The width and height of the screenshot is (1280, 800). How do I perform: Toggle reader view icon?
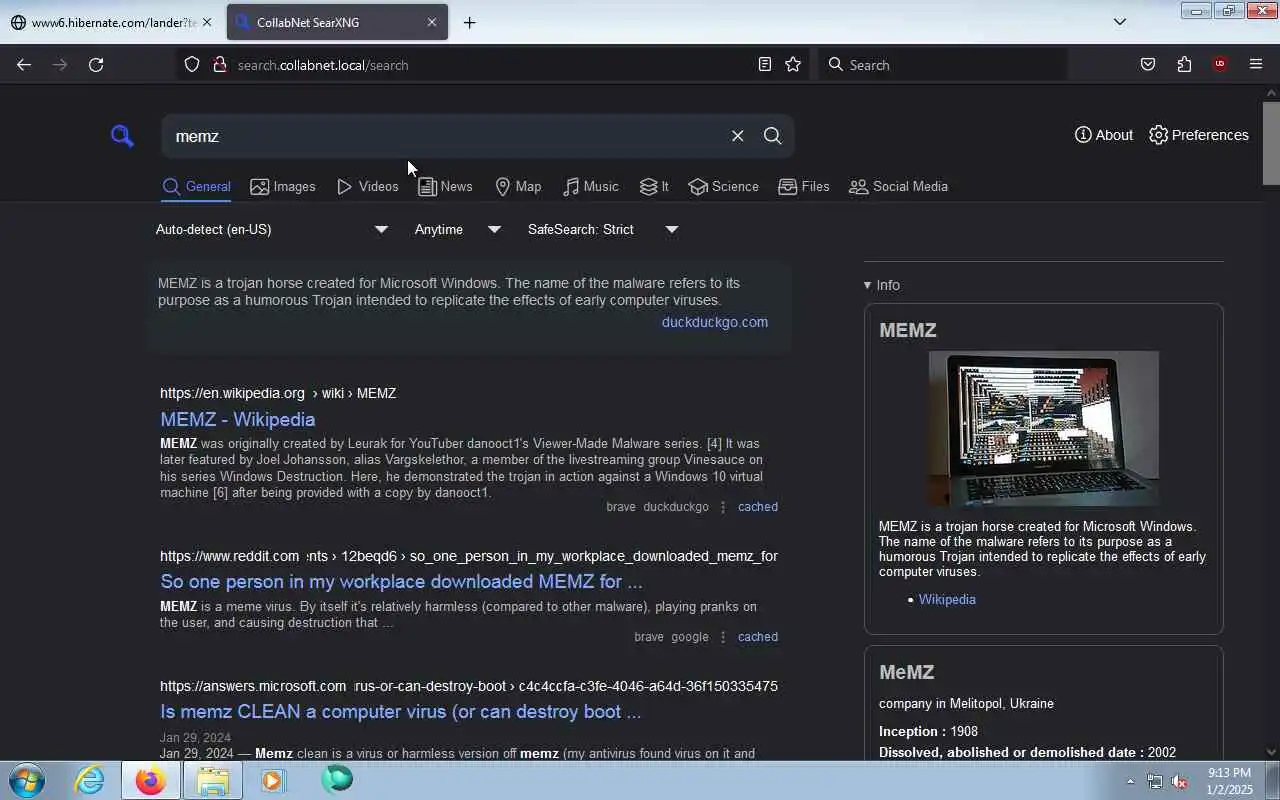pyautogui.click(x=765, y=65)
